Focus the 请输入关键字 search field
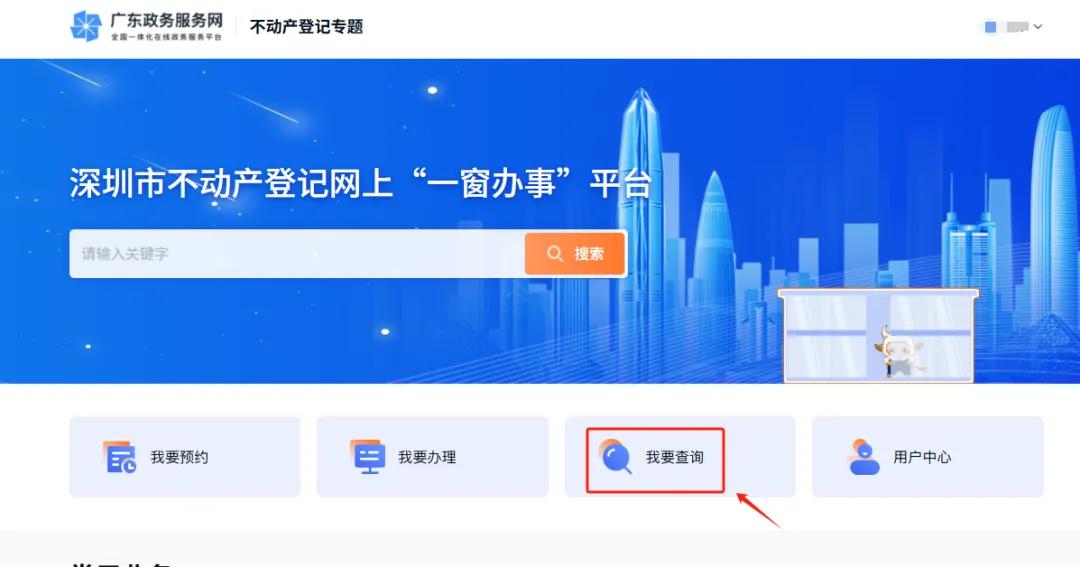The width and height of the screenshot is (1080, 567). click(297, 254)
